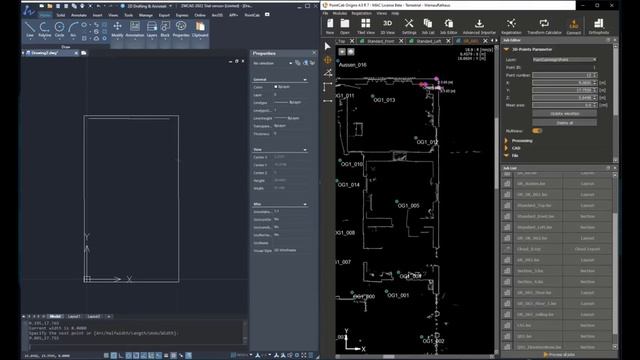Click the X coordinate field in Job Editor

click(564, 82)
